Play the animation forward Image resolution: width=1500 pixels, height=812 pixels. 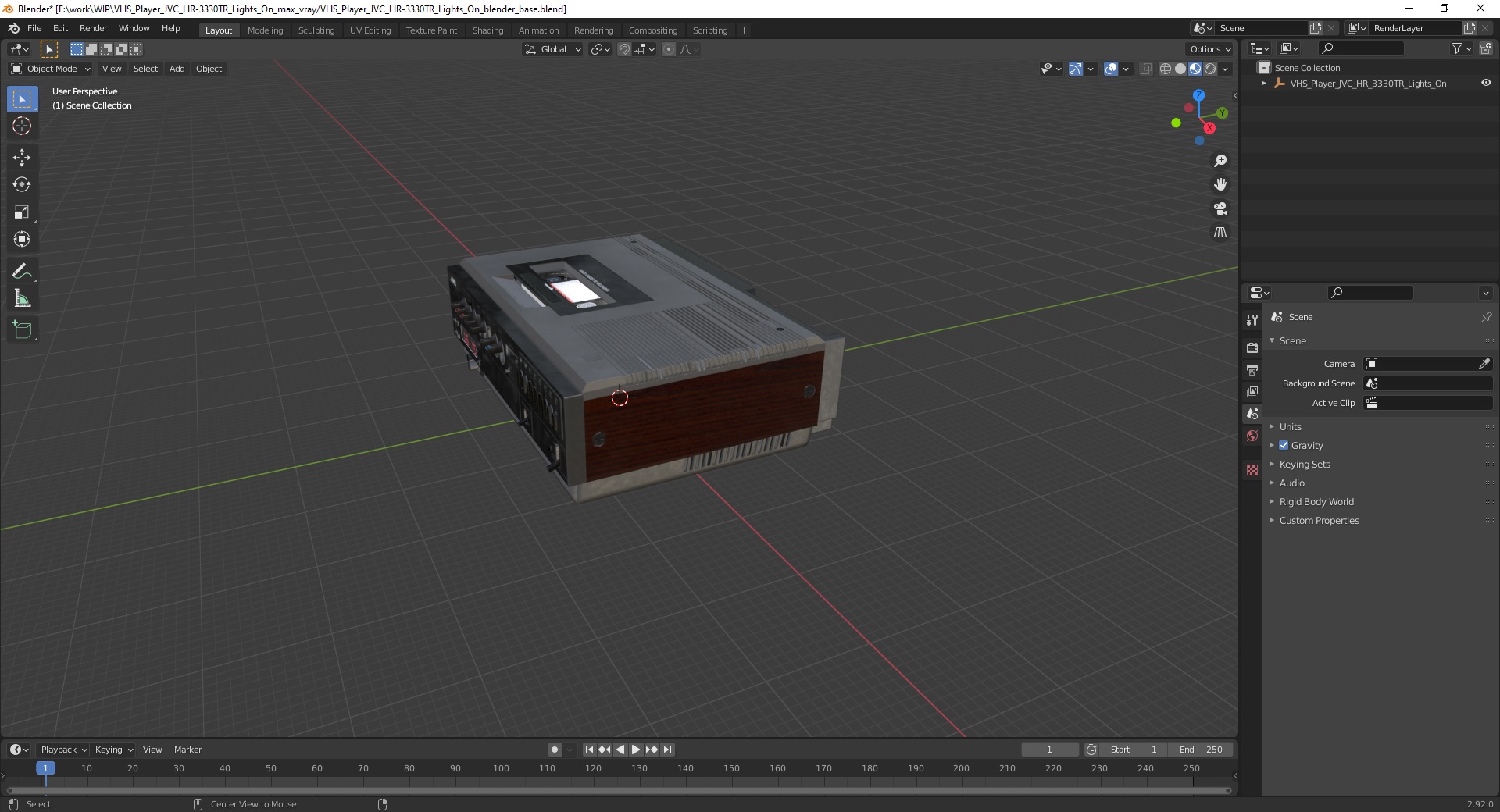pyautogui.click(x=636, y=750)
